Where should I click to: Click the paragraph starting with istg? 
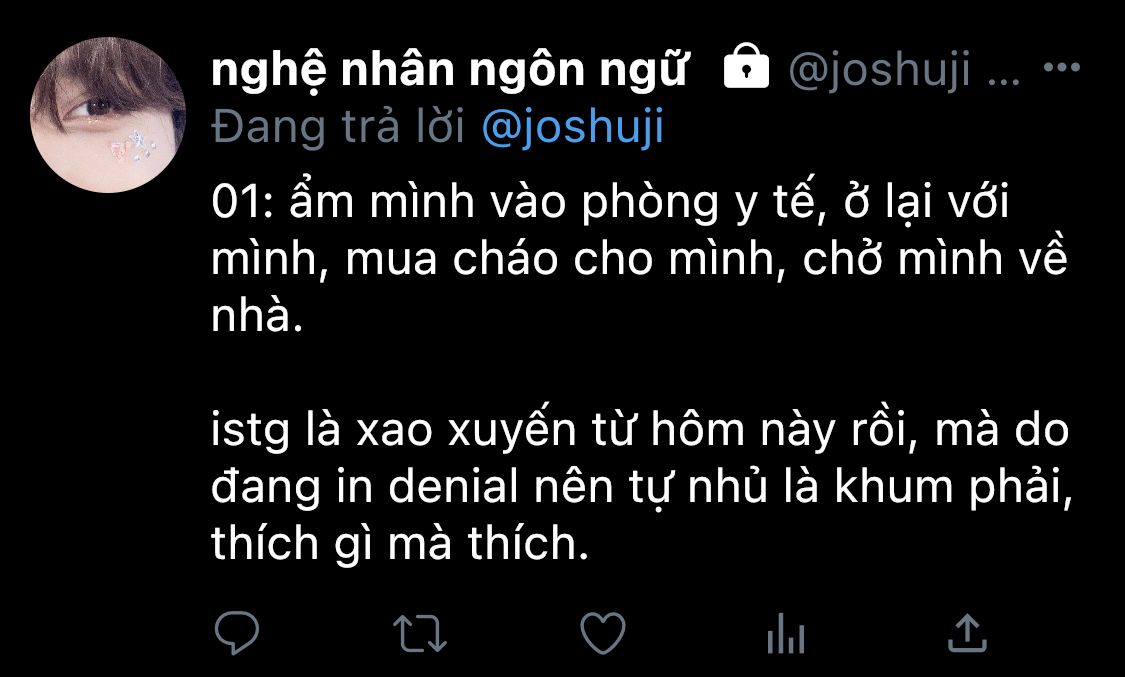tap(641, 486)
